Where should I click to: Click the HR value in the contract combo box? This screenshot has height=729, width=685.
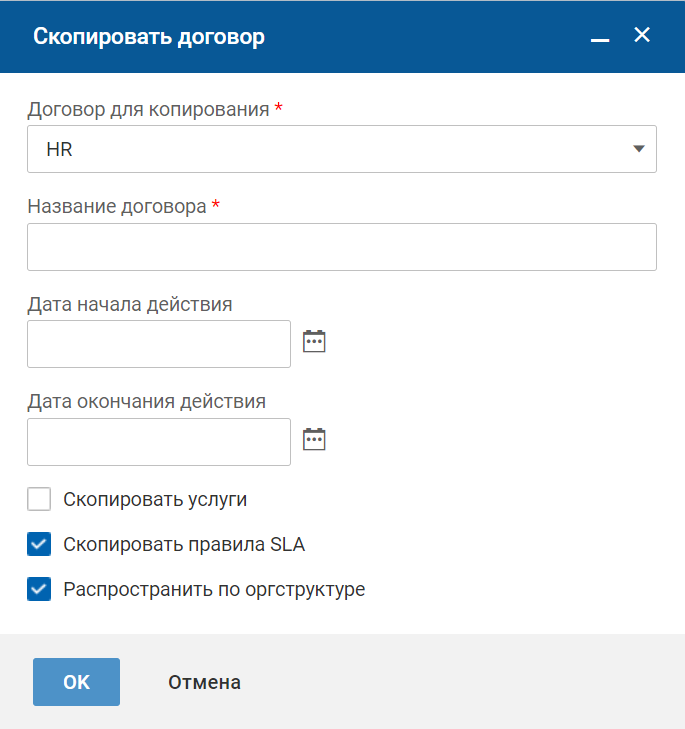[60, 150]
